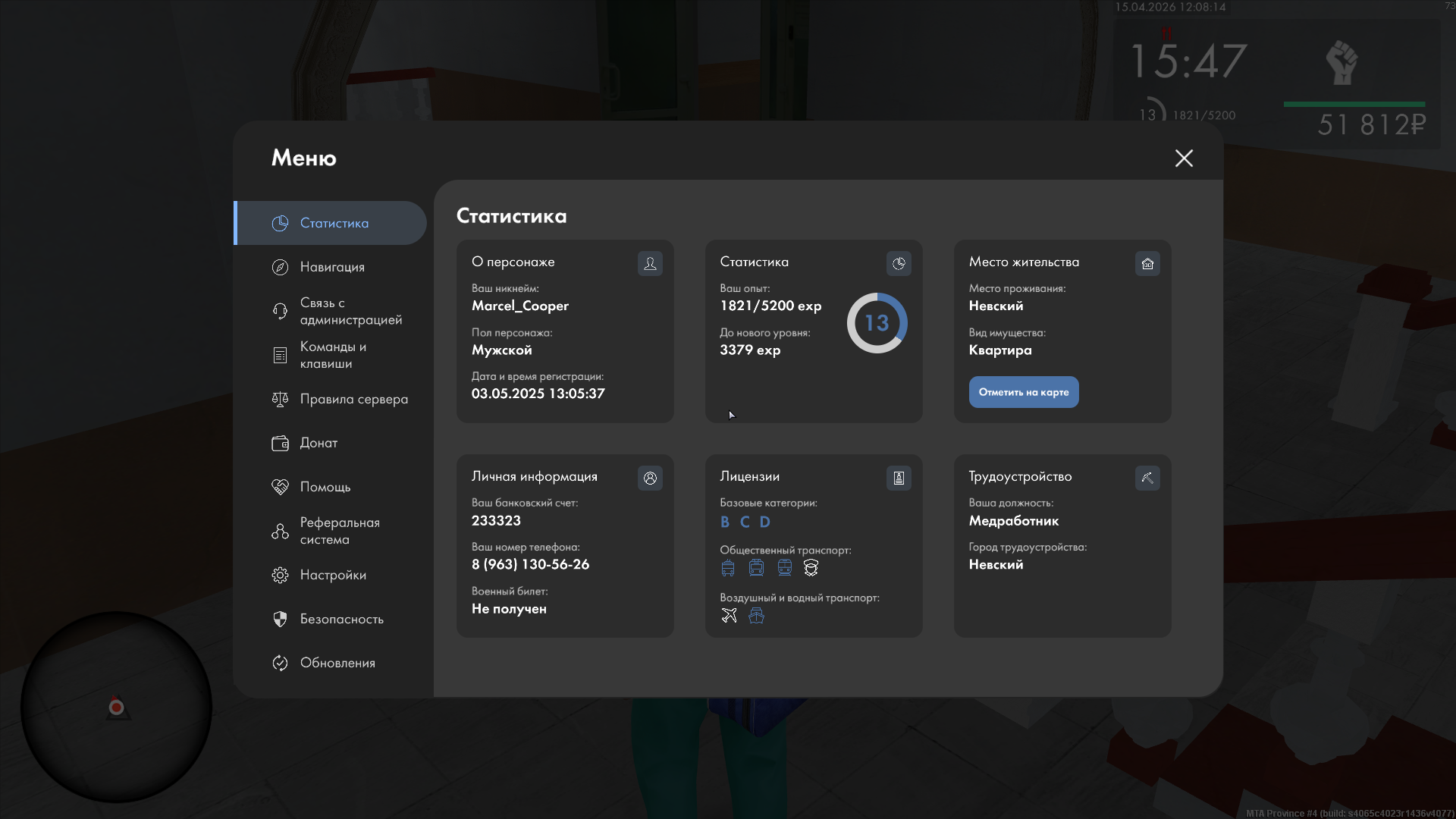Image resolution: width=1456 pixels, height=819 pixels.
Task: Click the boat license icon
Action: [x=756, y=615]
